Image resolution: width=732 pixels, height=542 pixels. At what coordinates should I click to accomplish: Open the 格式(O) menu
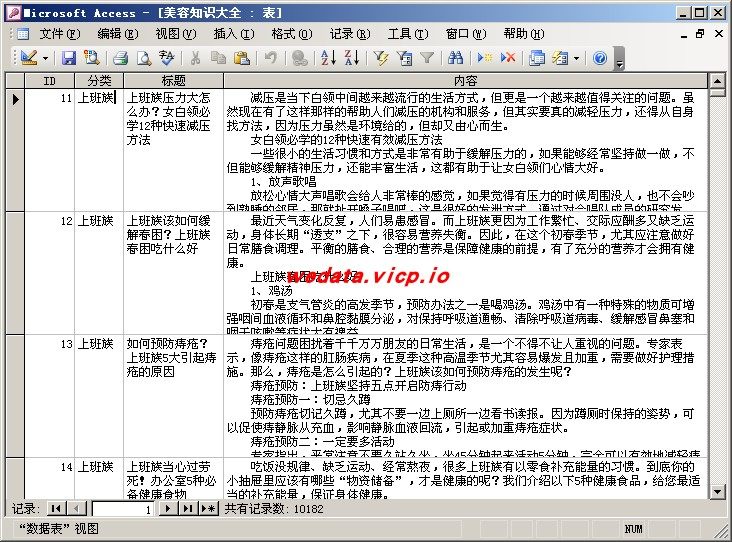pyautogui.click(x=292, y=34)
